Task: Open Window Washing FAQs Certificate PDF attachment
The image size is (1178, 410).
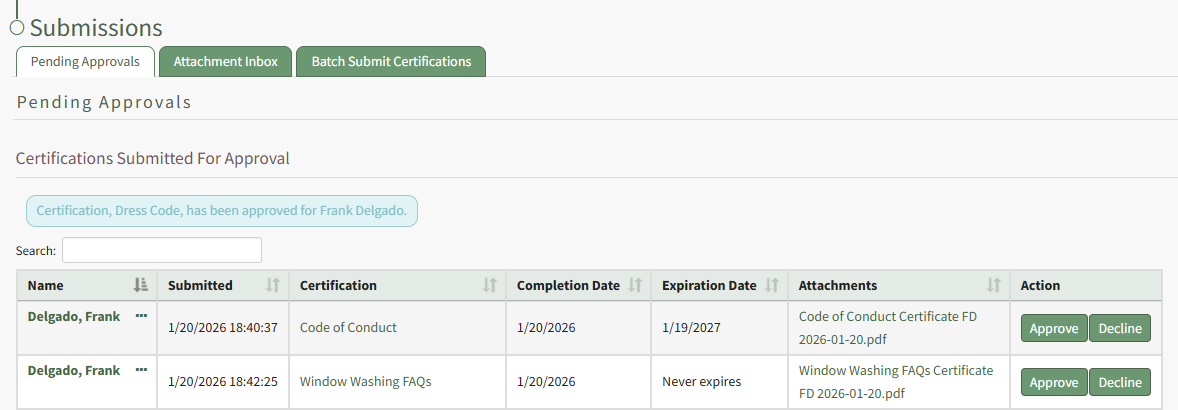Action: tap(895, 381)
